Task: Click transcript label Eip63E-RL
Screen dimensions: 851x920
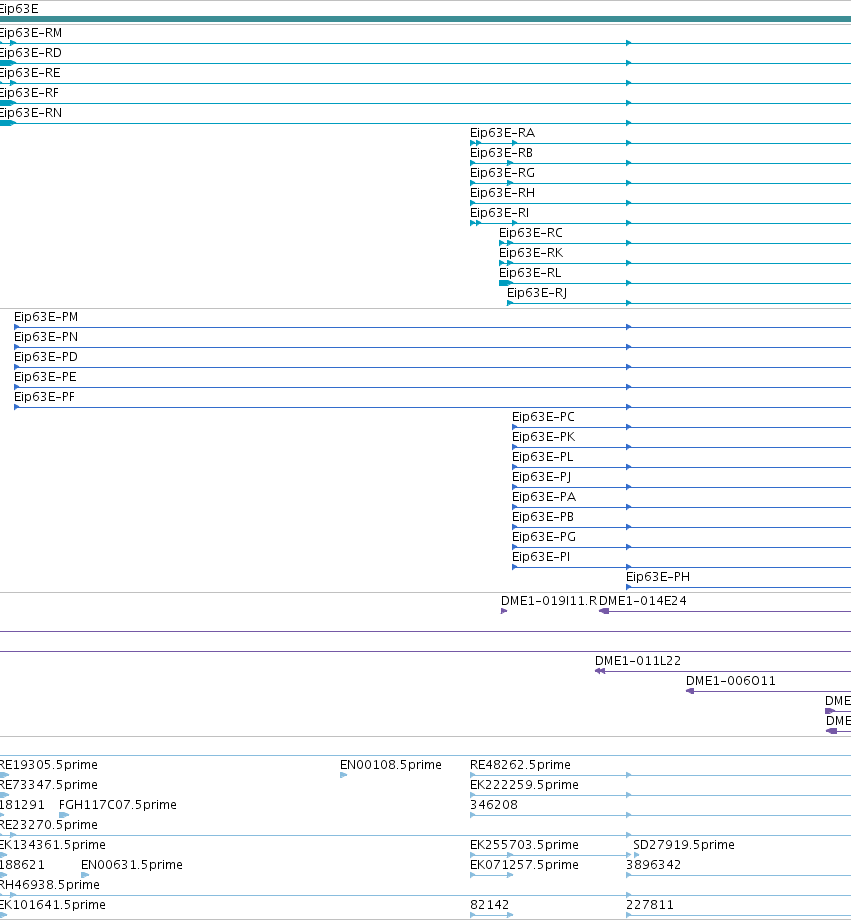Action: click(x=530, y=272)
